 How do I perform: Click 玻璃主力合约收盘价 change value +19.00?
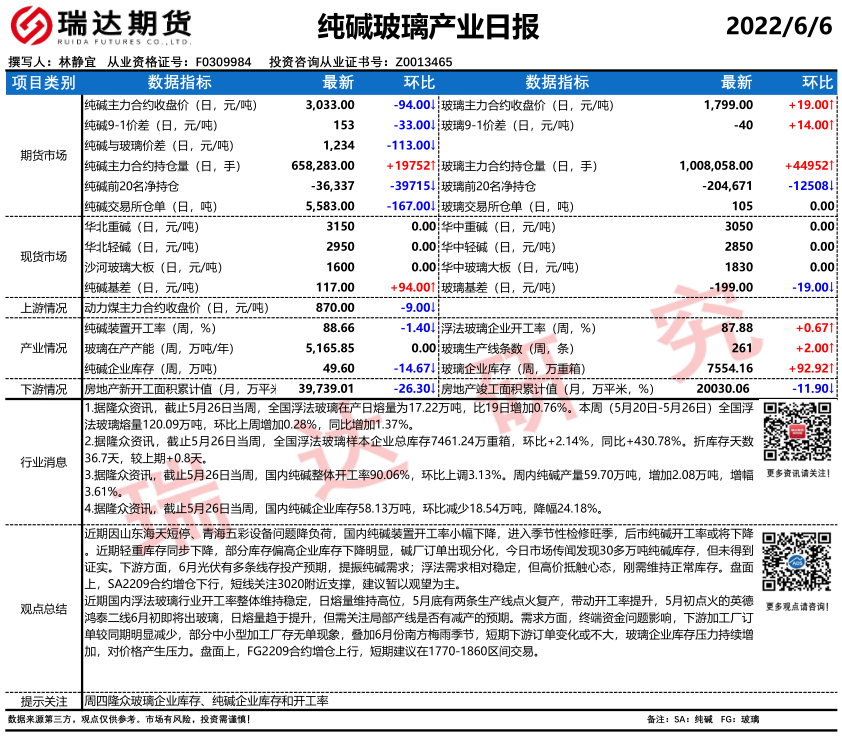click(x=811, y=104)
